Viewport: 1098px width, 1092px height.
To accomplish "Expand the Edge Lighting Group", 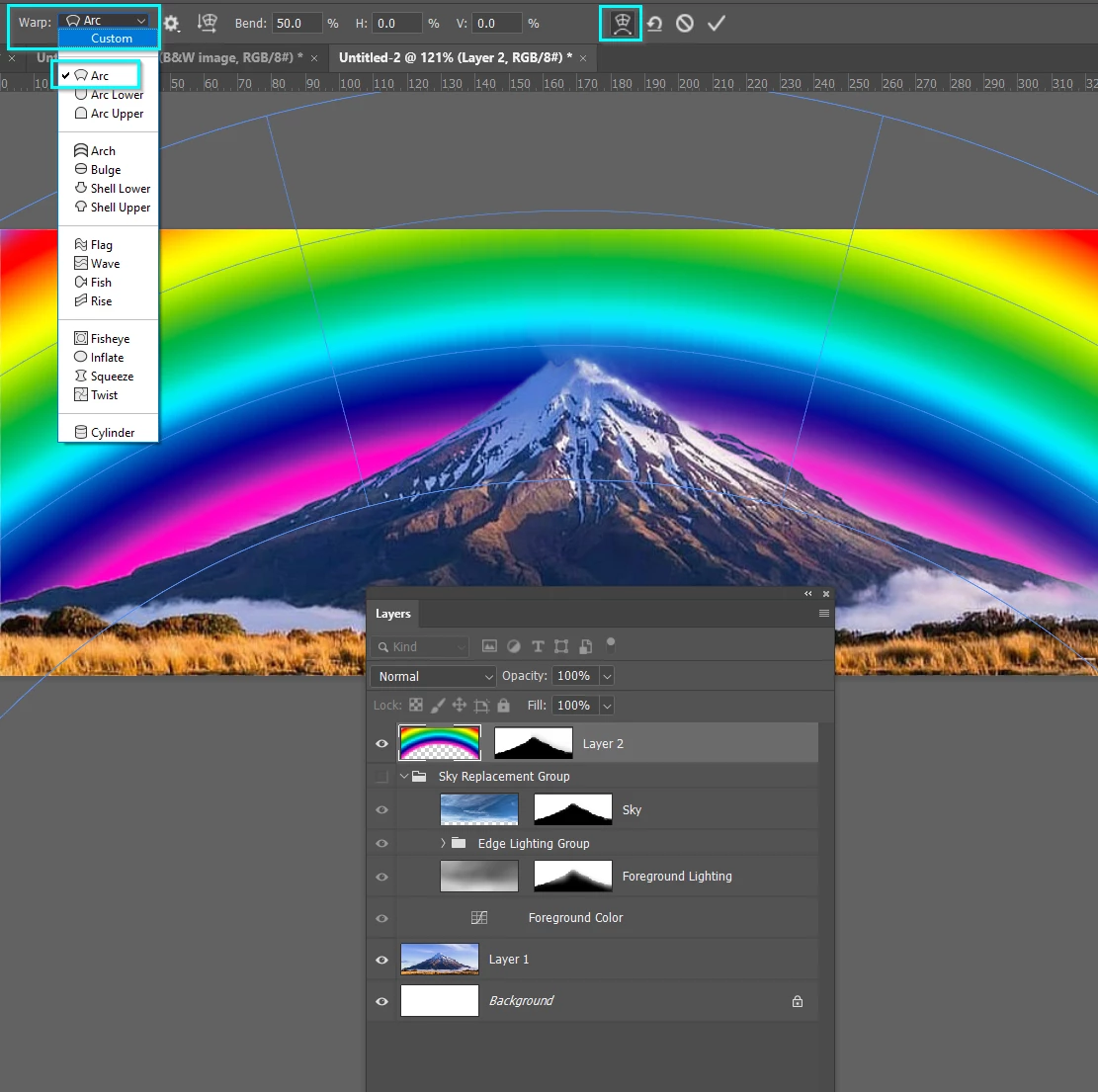I will click(443, 843).
